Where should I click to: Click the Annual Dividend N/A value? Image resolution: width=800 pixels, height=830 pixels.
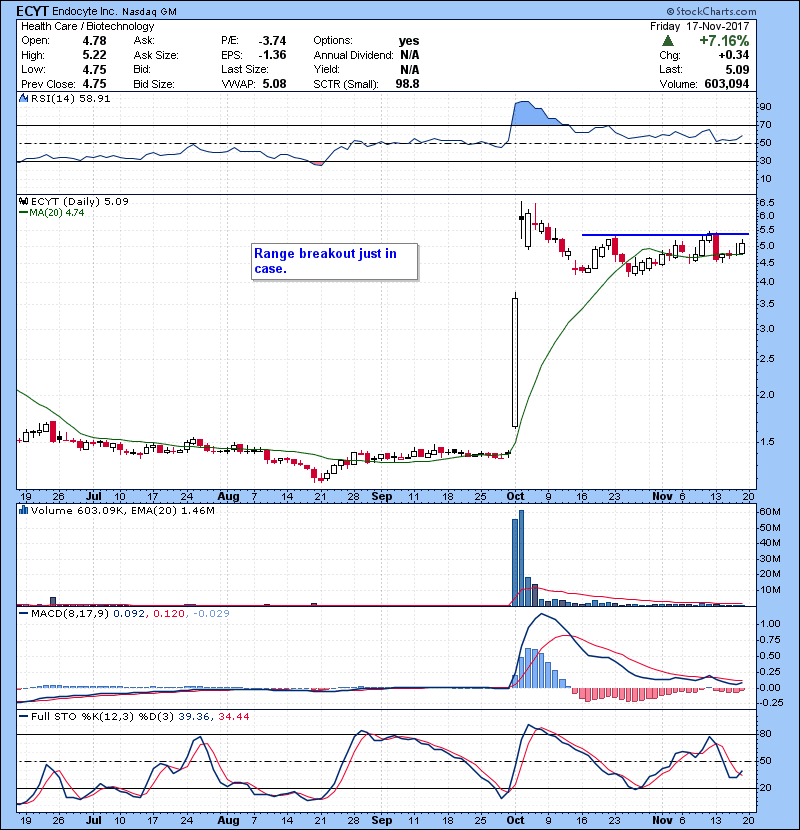[x=410, y=55]
